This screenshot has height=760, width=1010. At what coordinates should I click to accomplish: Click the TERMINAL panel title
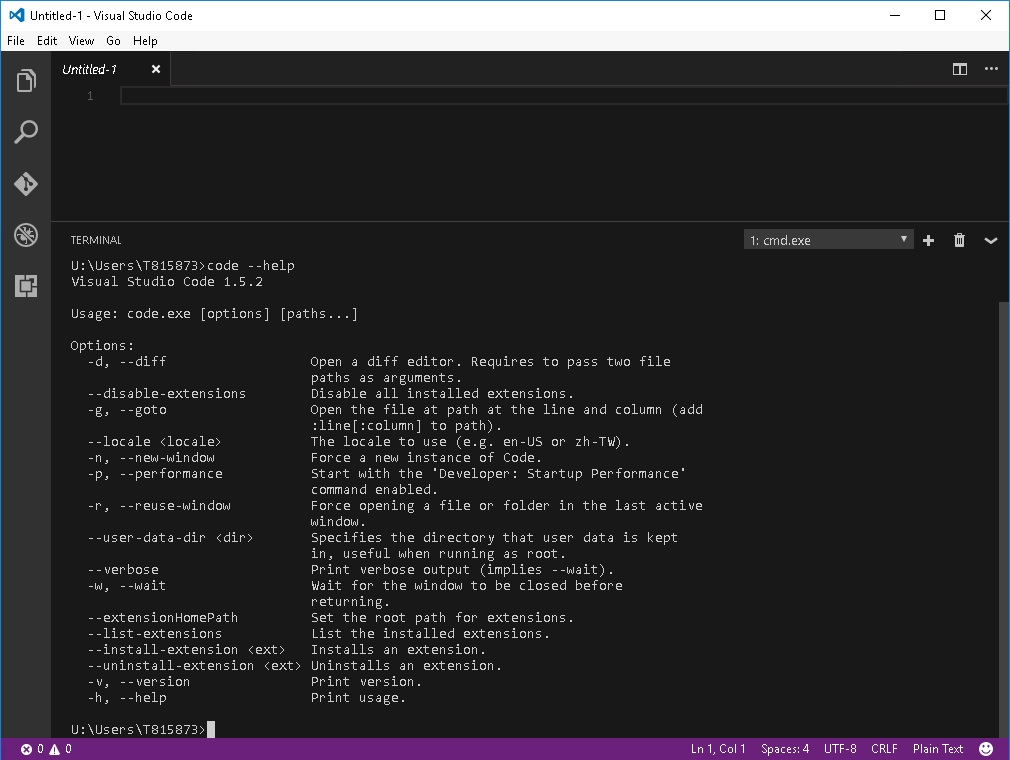96,240
